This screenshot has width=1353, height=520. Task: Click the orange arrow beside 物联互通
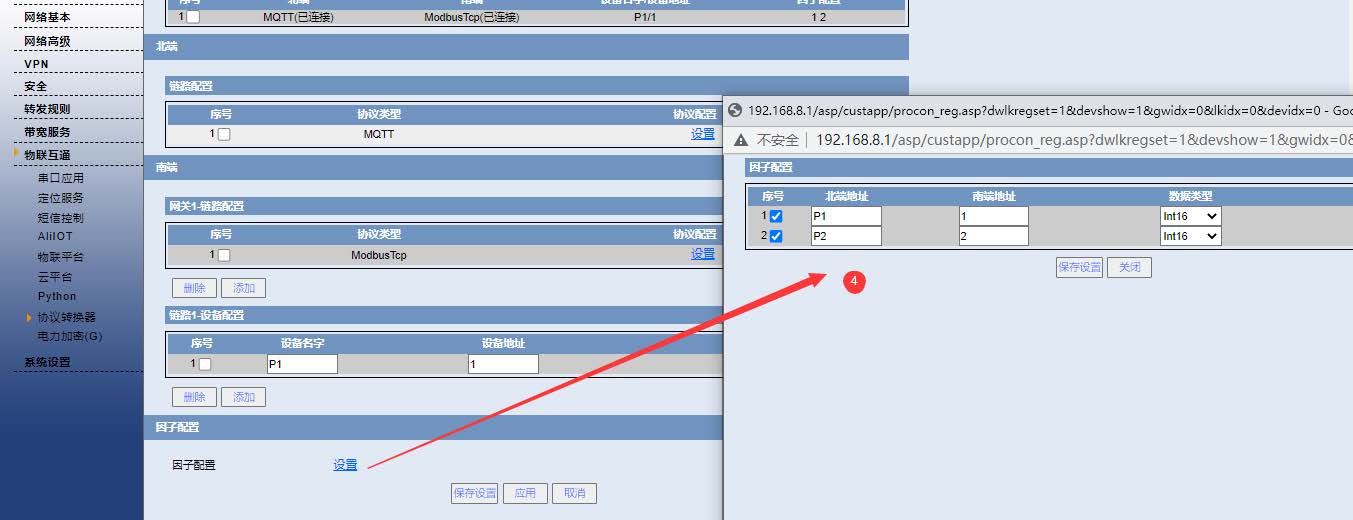tap(17, 153)
